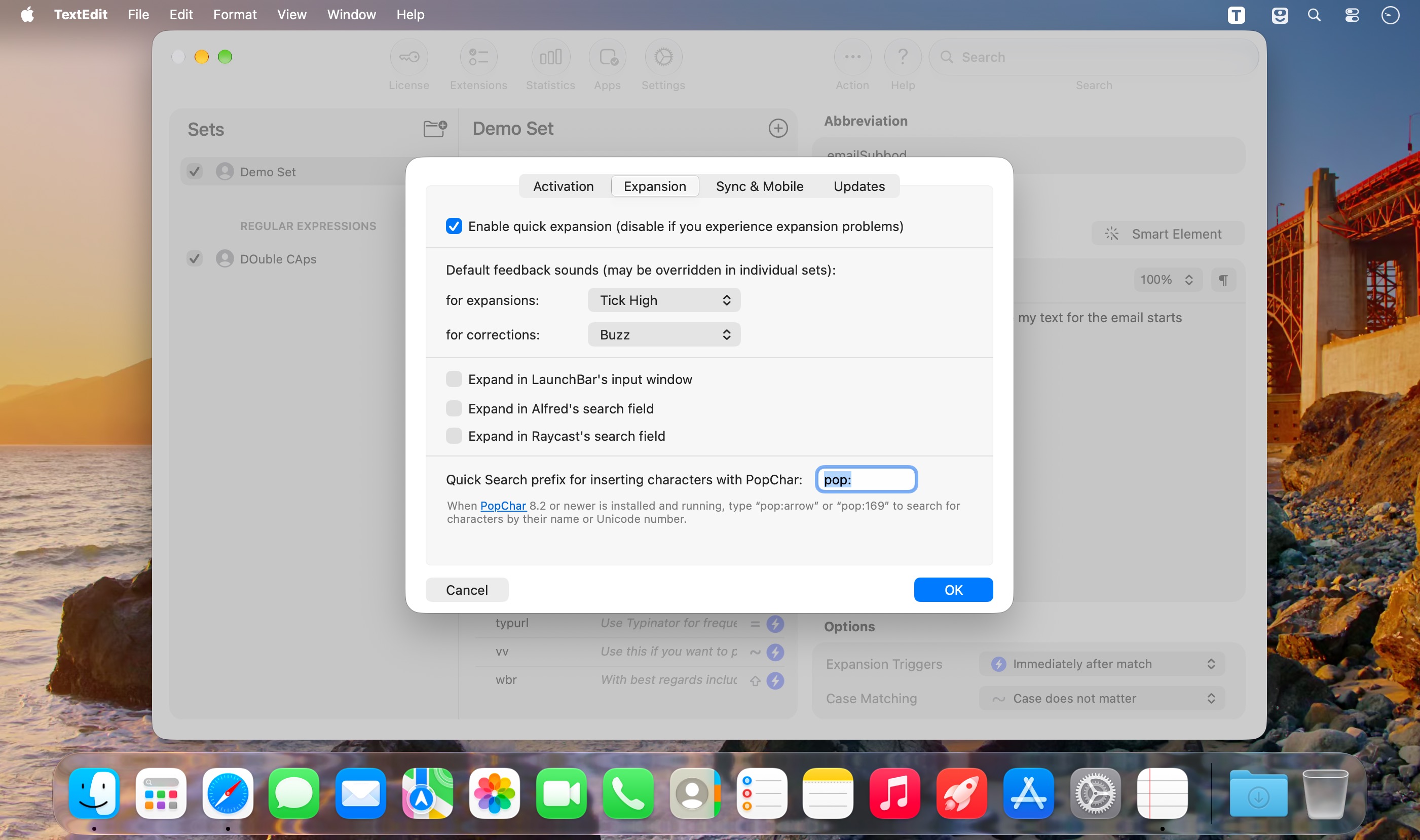
Task: Open the for corrections Buzz dropdown
Action: [x=664, y=334]
